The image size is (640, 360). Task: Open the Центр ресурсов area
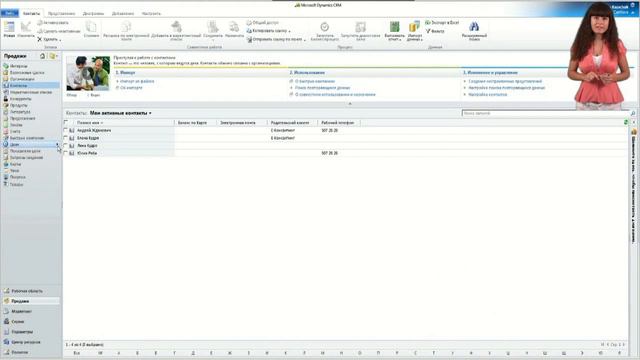(x=26, y=342)
